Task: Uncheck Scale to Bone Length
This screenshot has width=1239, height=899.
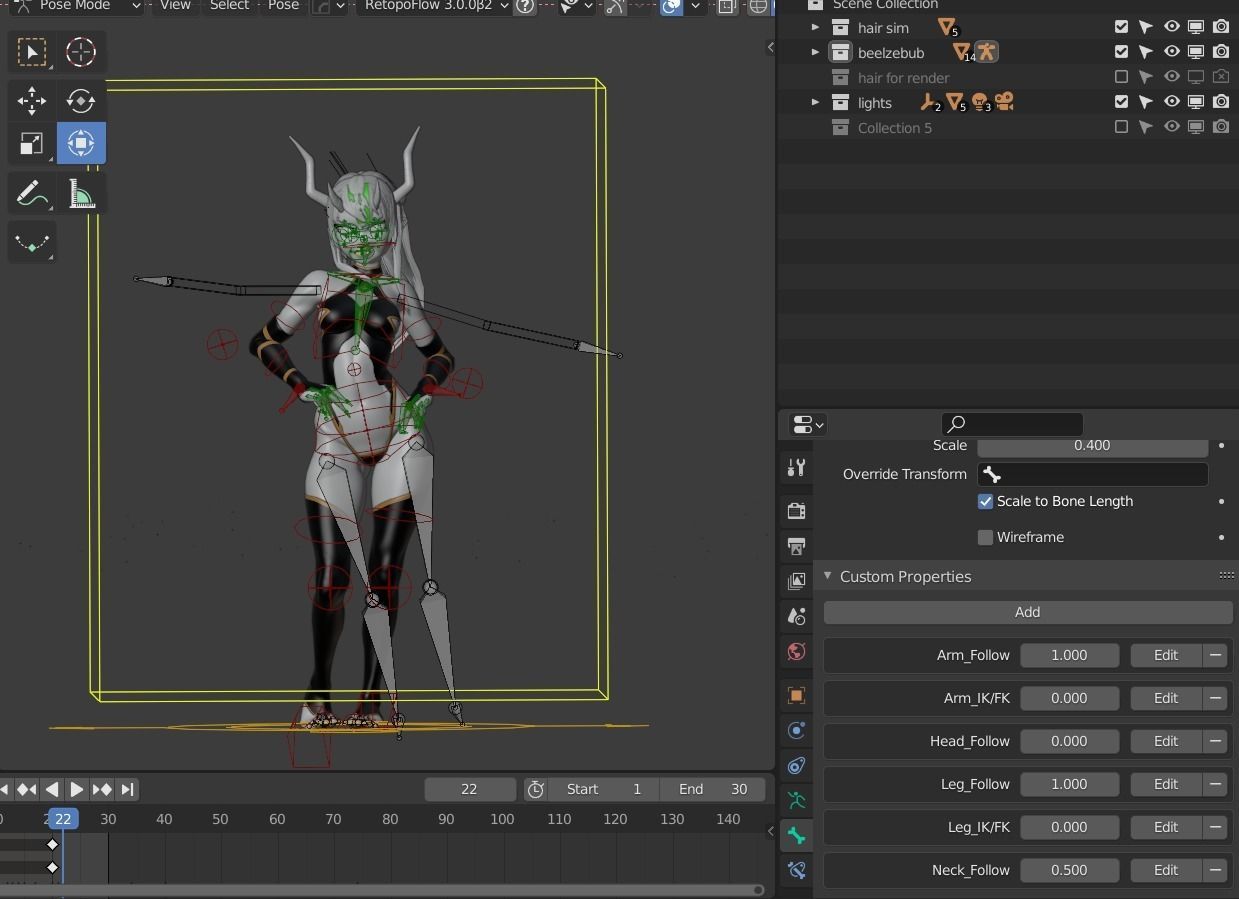Action: (x=985, y=501)
